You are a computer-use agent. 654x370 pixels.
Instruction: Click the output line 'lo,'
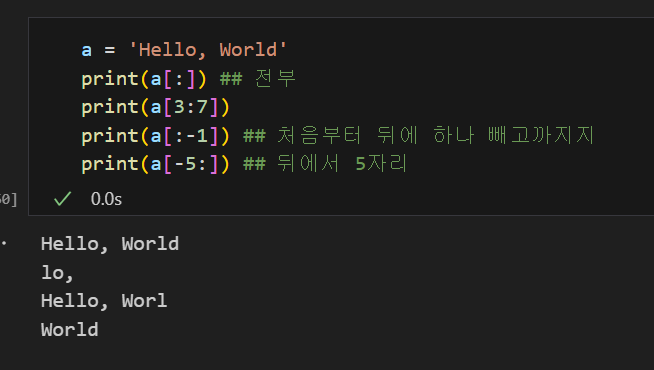tap(57, 273)
